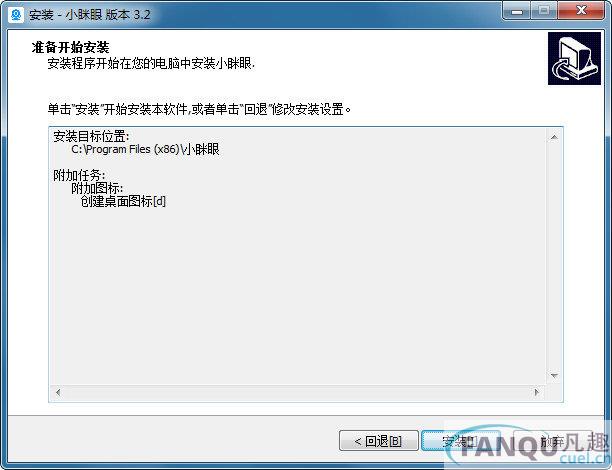Click the 小眯眼 app icon in title bar
The image size is (612, 470).
pyautogui.click(x=16, y=15)
